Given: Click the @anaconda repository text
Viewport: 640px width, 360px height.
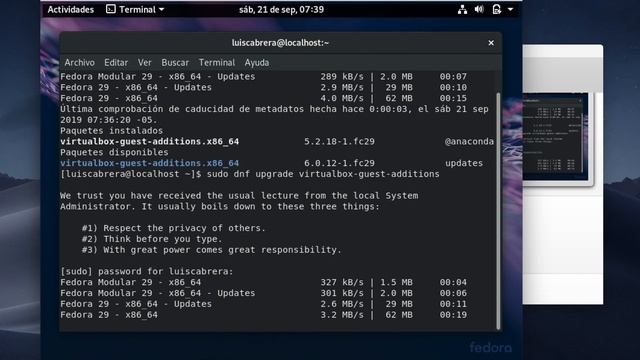Looking at the screenshot, I should (x=469, y=142).
